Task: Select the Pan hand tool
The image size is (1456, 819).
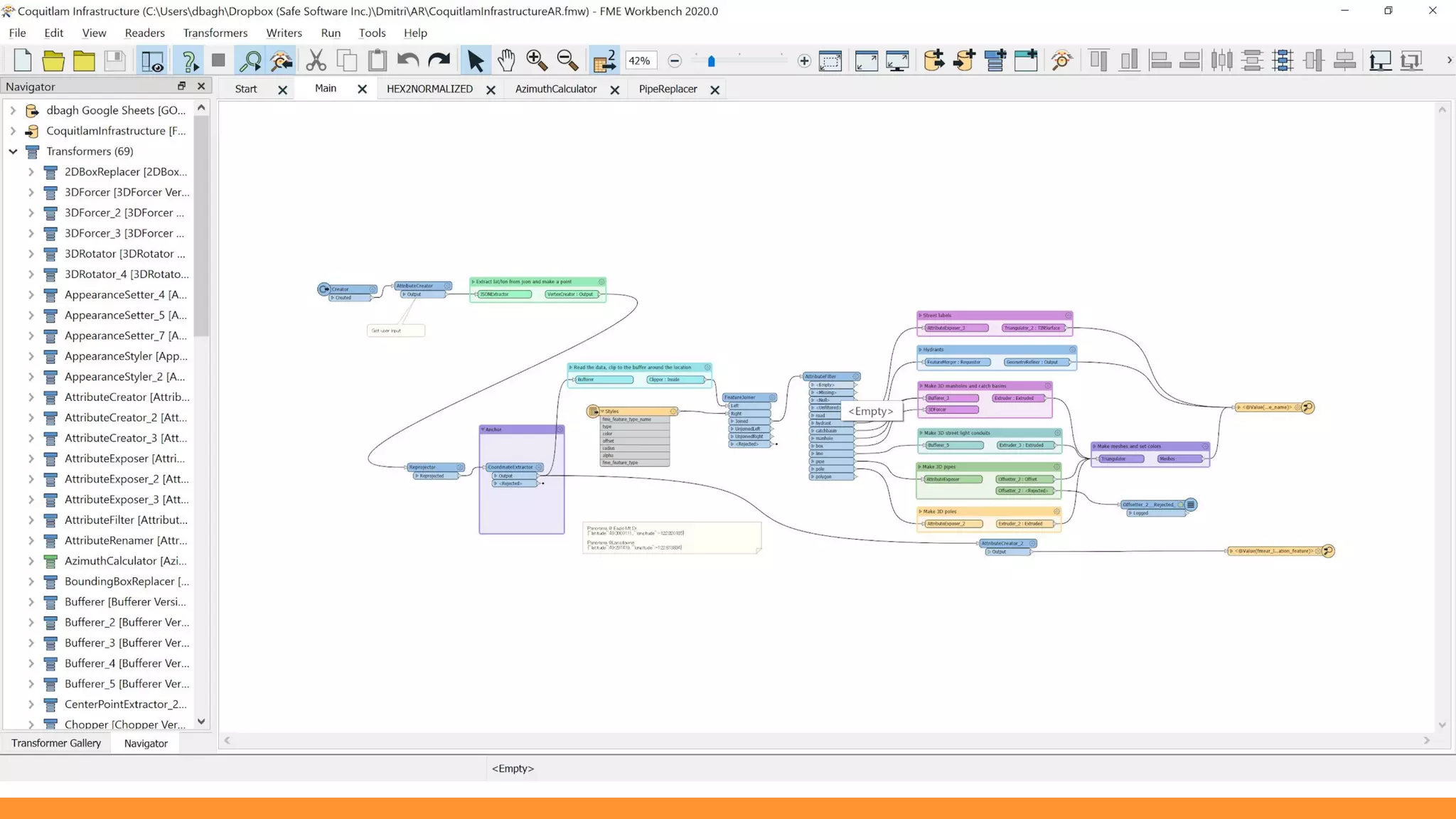Action: [506, 60]
